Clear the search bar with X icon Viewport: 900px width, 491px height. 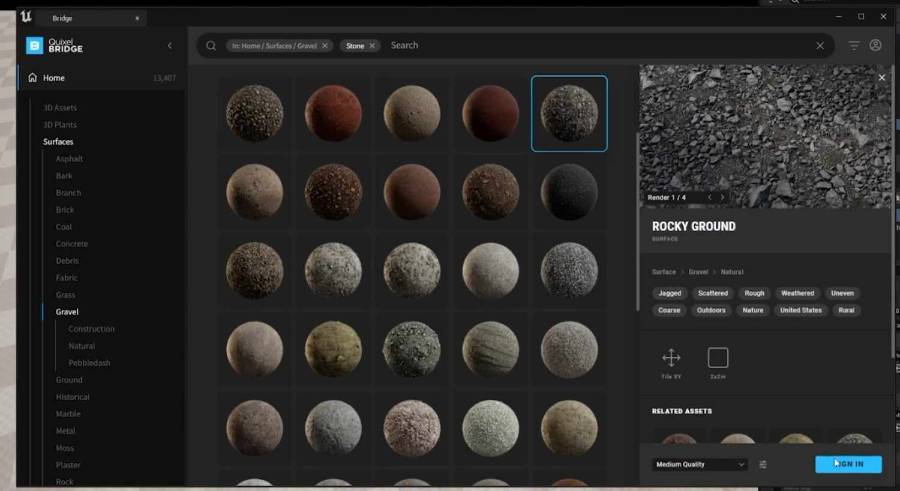820,45
